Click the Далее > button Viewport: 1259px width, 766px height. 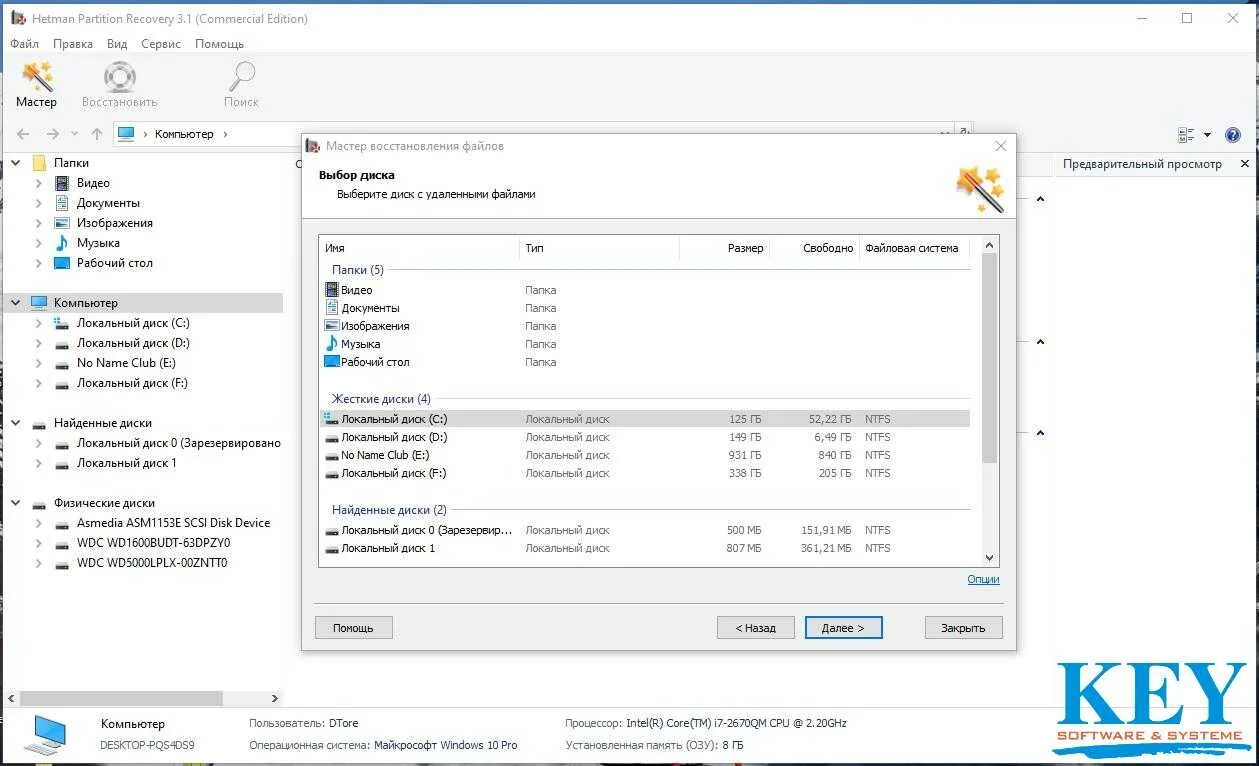point(843,628)
